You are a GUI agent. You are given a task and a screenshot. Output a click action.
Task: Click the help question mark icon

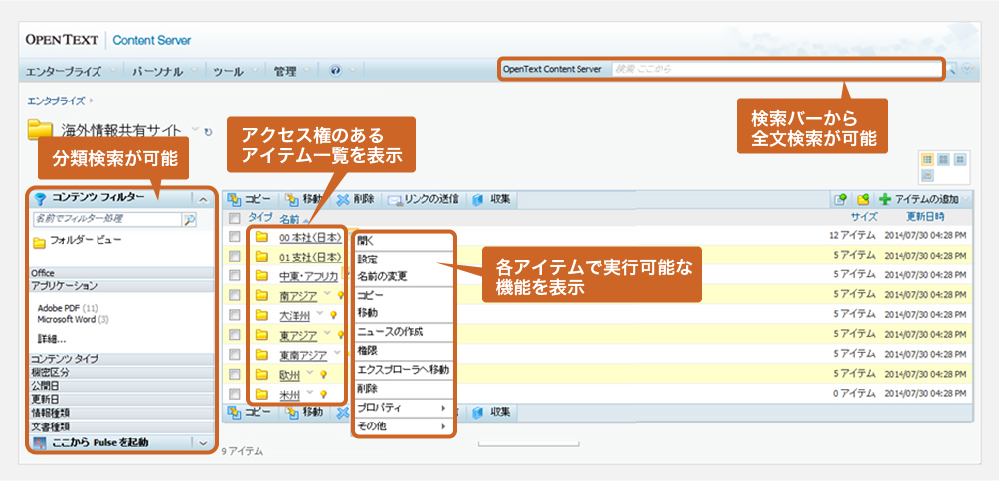(335, 71)
